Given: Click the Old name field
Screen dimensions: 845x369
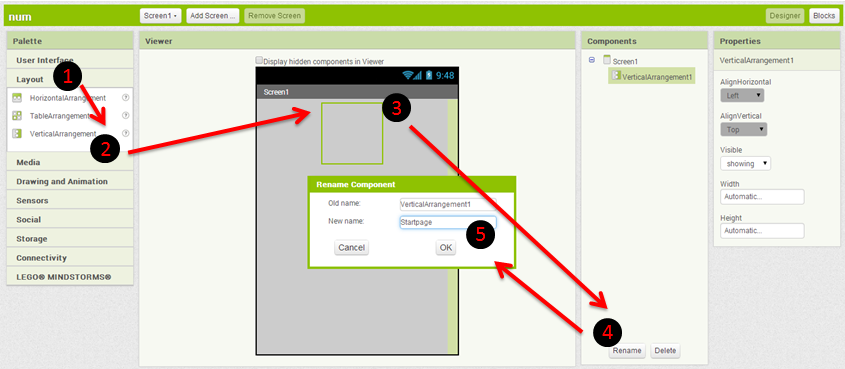Looking at the screenshot, I should (448, 205).
